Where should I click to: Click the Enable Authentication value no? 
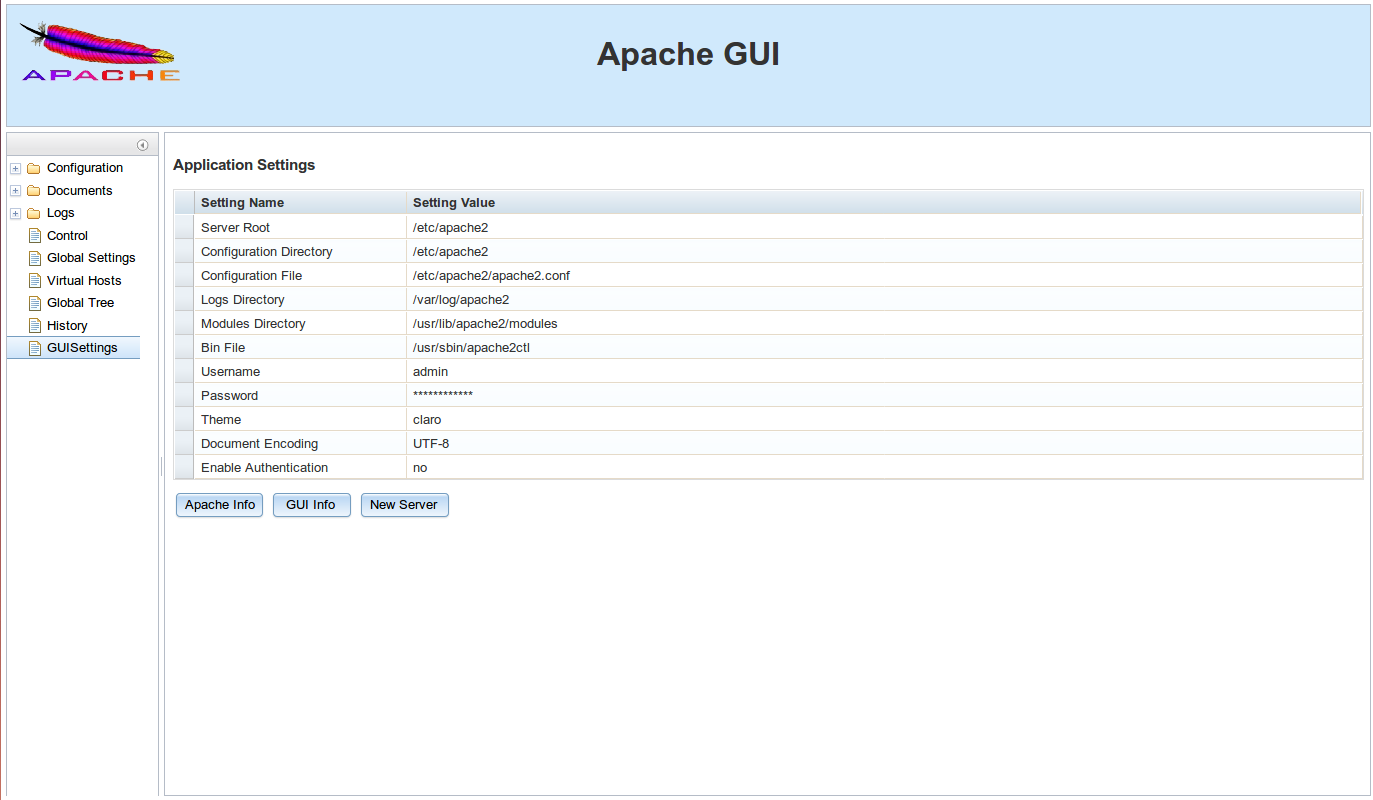coord(420,468)
